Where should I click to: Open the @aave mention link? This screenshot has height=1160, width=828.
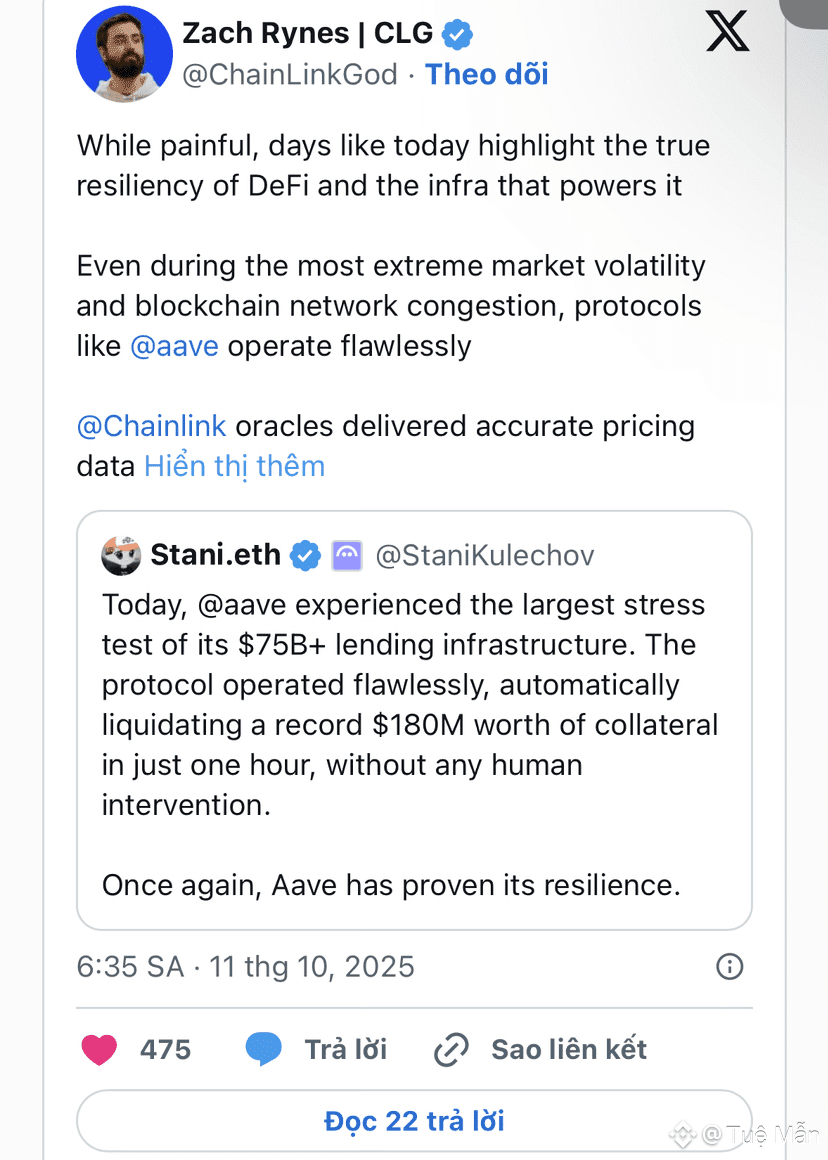click(x=174, y=346)
